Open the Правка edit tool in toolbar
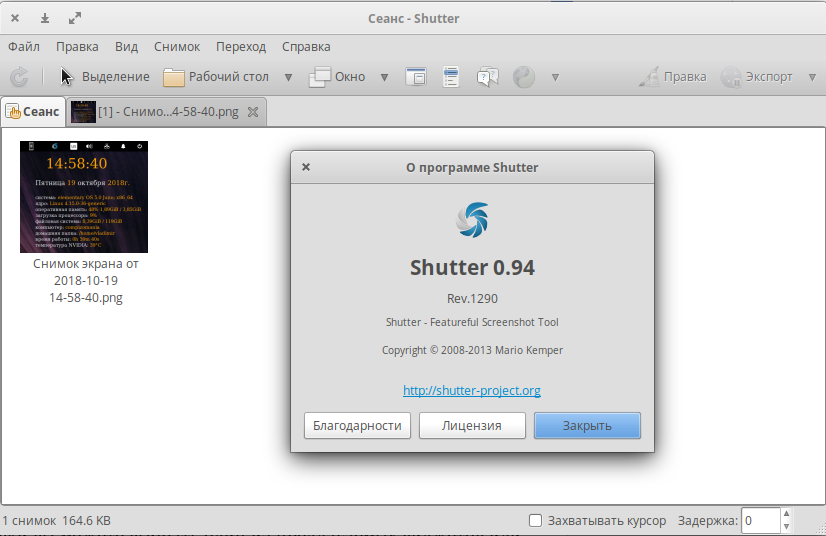This screenshot has width=826, height=536. [x=673, y=77]
